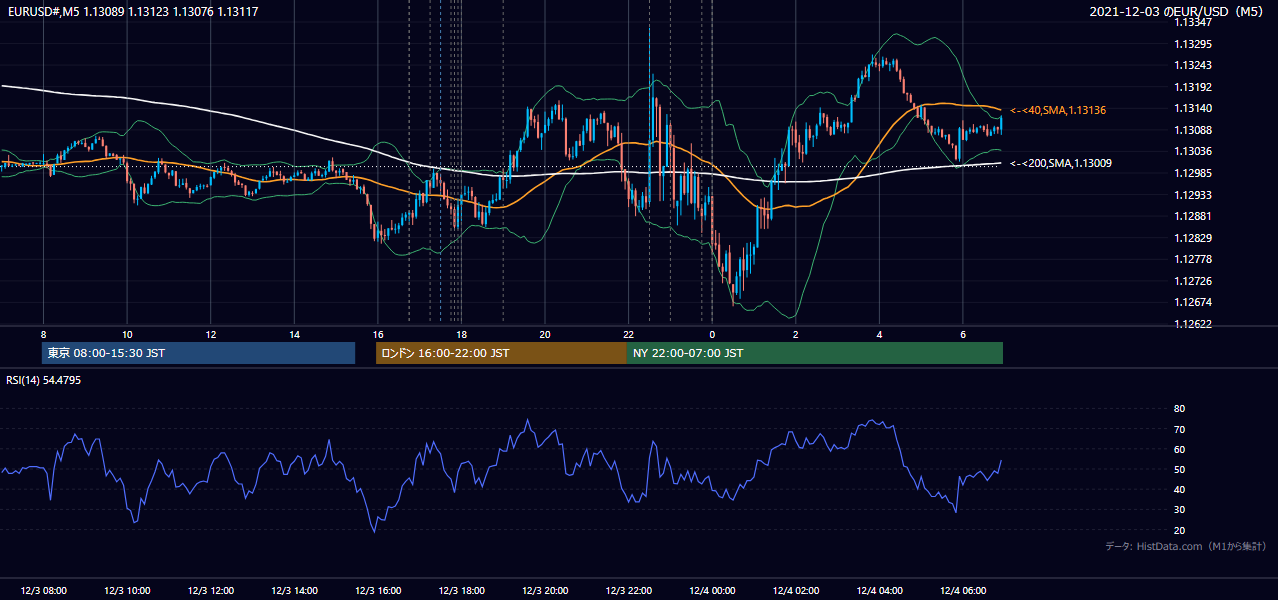
Task: Click bottom time label 12/4 04:00
Action: pyautogui.click(x=879, y=591)
